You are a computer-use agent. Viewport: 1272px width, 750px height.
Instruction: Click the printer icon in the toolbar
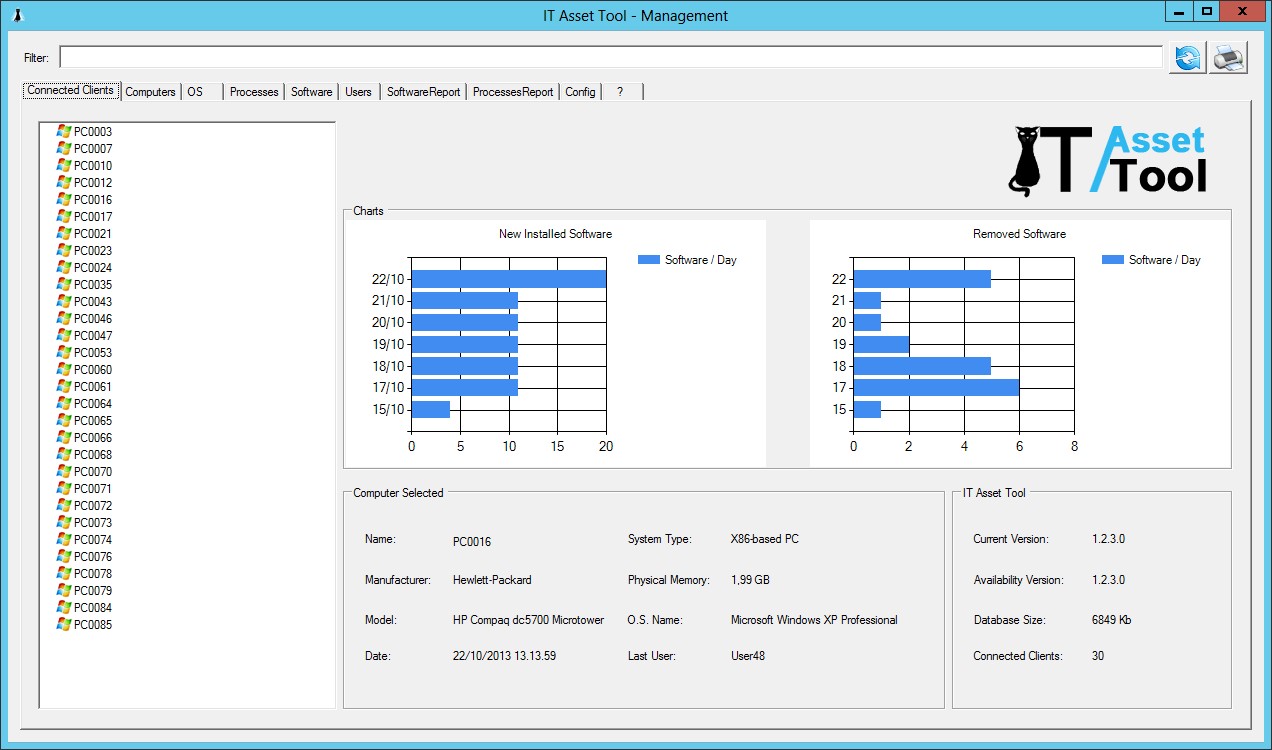tap(1228, 58)
